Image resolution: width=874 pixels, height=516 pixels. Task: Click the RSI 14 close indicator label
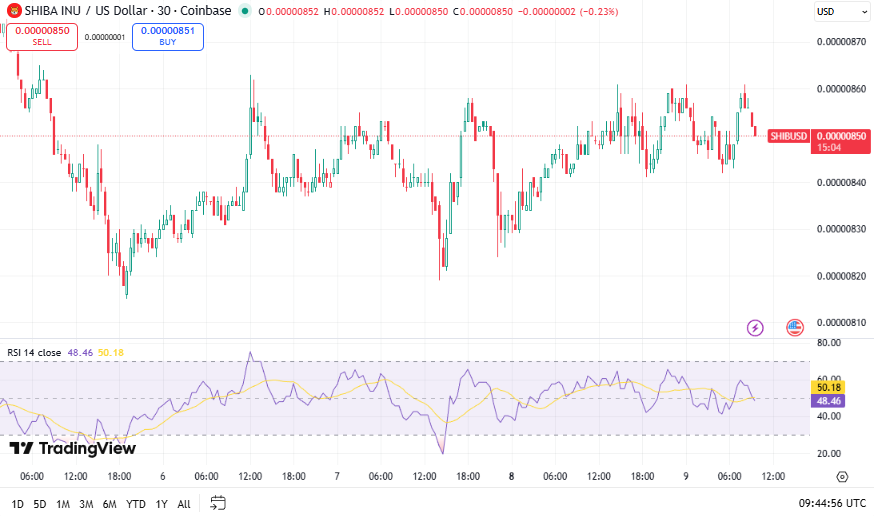[x=34, y=353]
